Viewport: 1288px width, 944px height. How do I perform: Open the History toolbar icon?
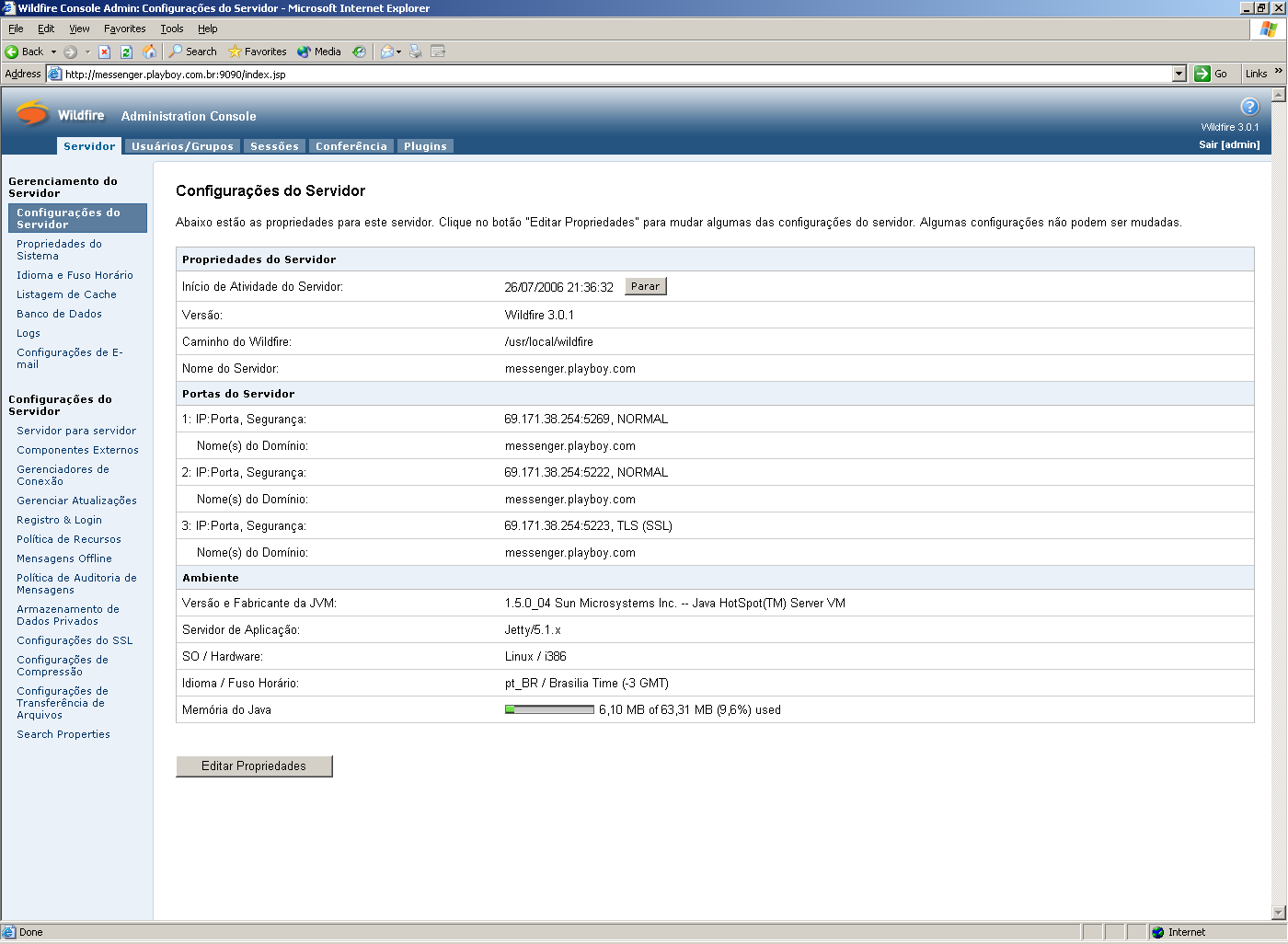[x=360, y=52]
